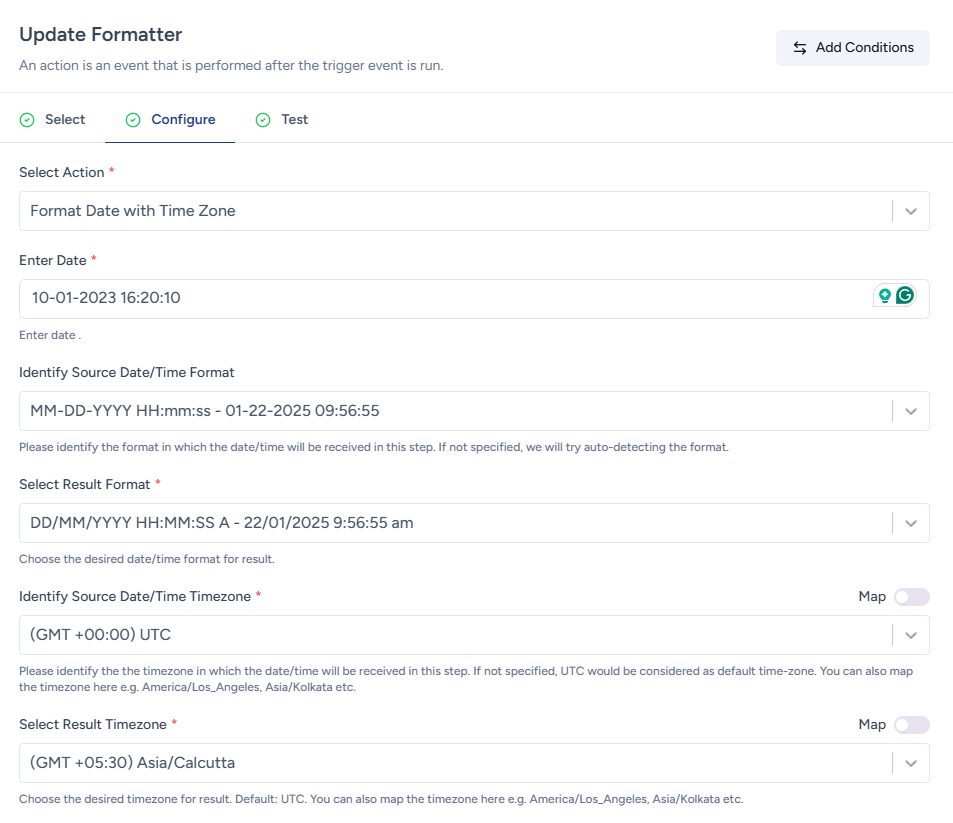The image size is (953, 823).
Task: Open the Configure tab
Action: coord(183,120)
